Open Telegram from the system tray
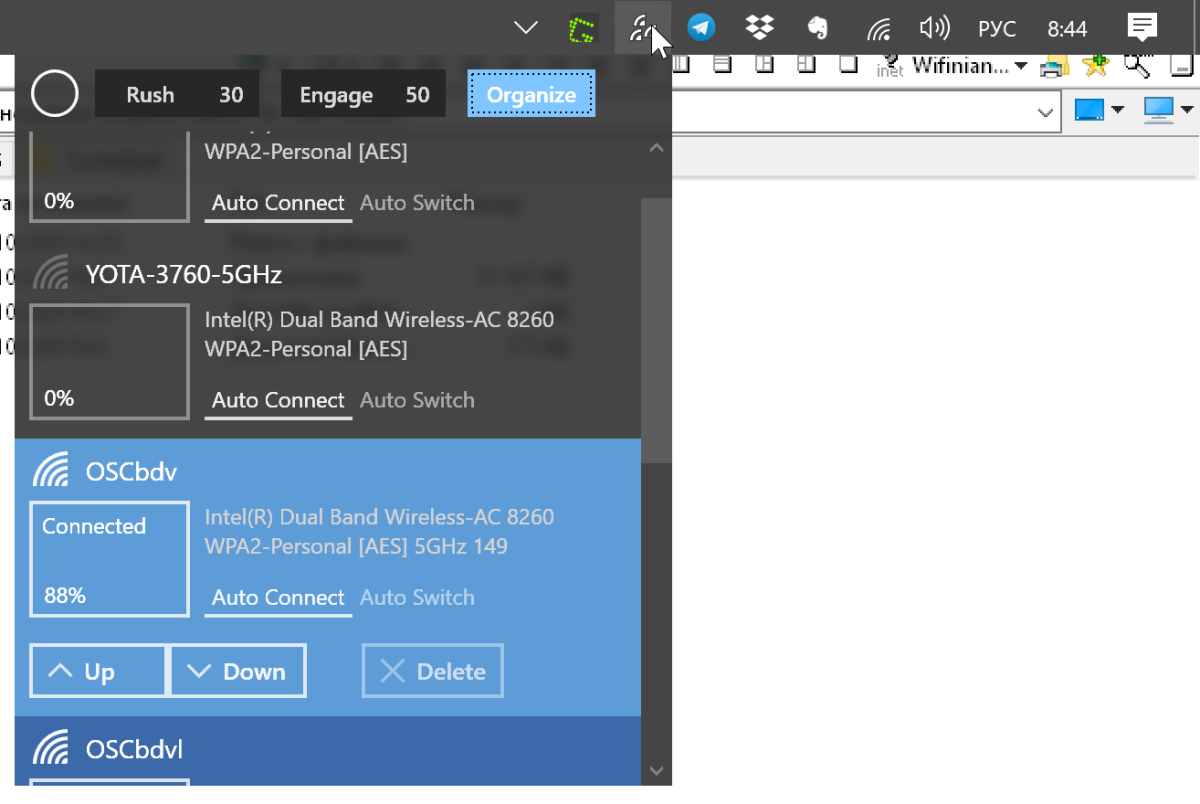 [x=701, y=28]
